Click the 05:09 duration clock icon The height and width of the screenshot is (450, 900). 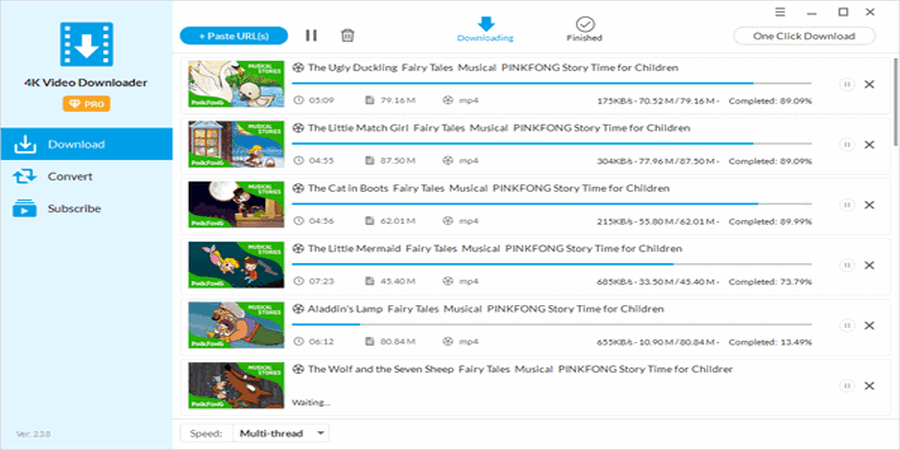(x=298, y=100)
